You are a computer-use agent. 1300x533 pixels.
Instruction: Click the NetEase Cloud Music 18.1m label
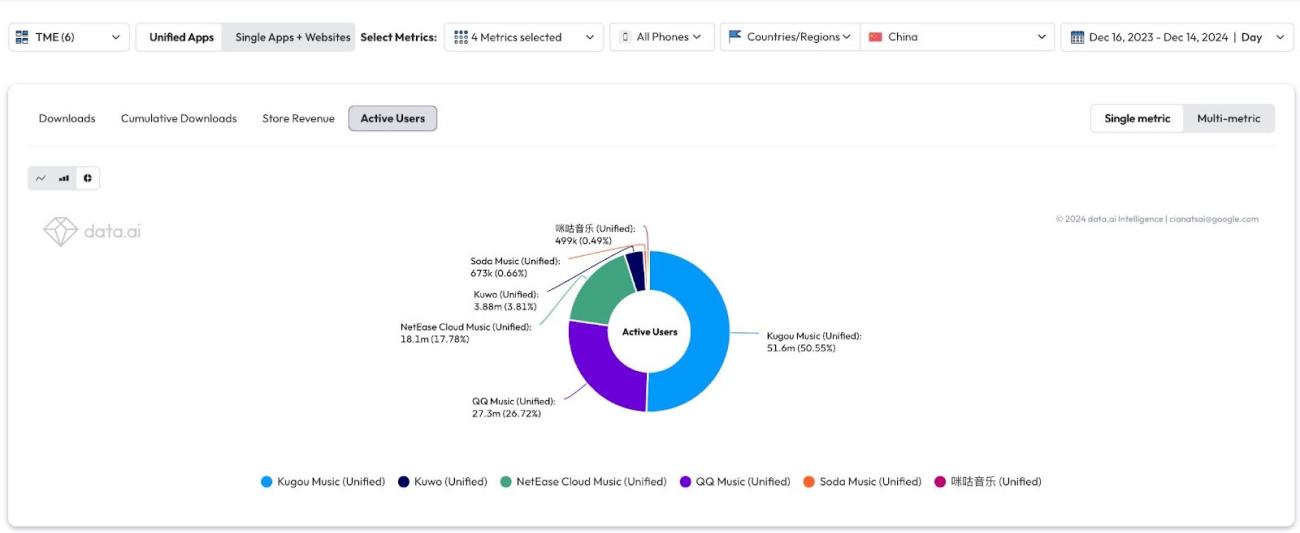pyautogui.click(x=465, y=332)
